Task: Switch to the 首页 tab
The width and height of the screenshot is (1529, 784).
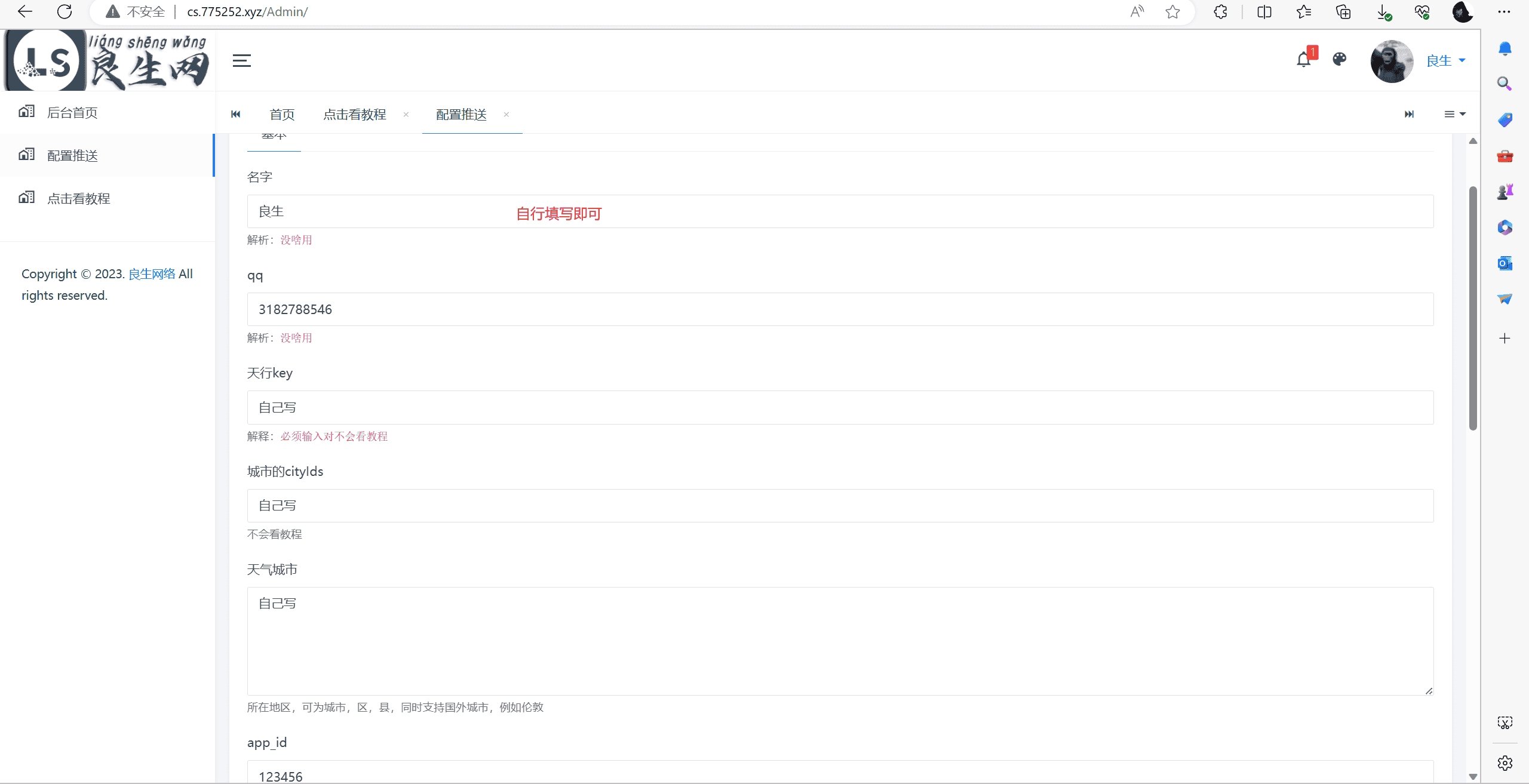Action: [282, 114]
